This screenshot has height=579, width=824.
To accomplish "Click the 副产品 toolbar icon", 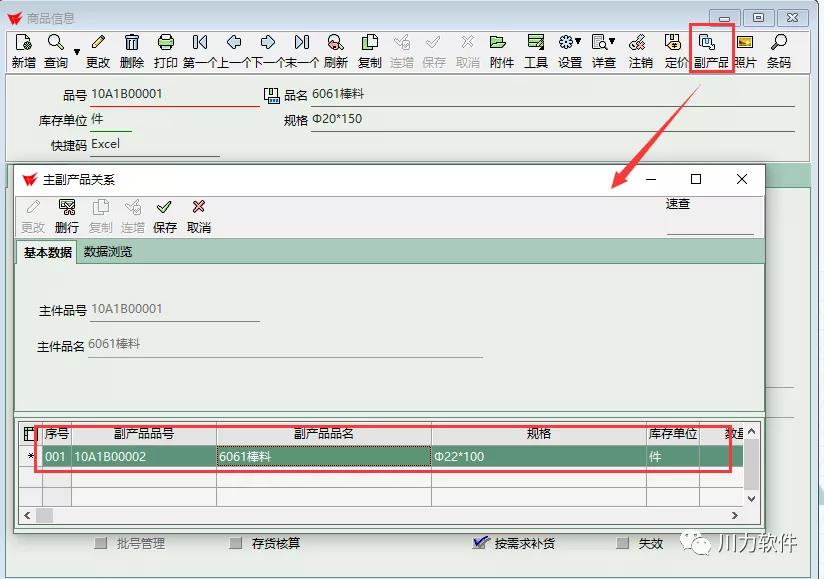I will tap(709, 43).
